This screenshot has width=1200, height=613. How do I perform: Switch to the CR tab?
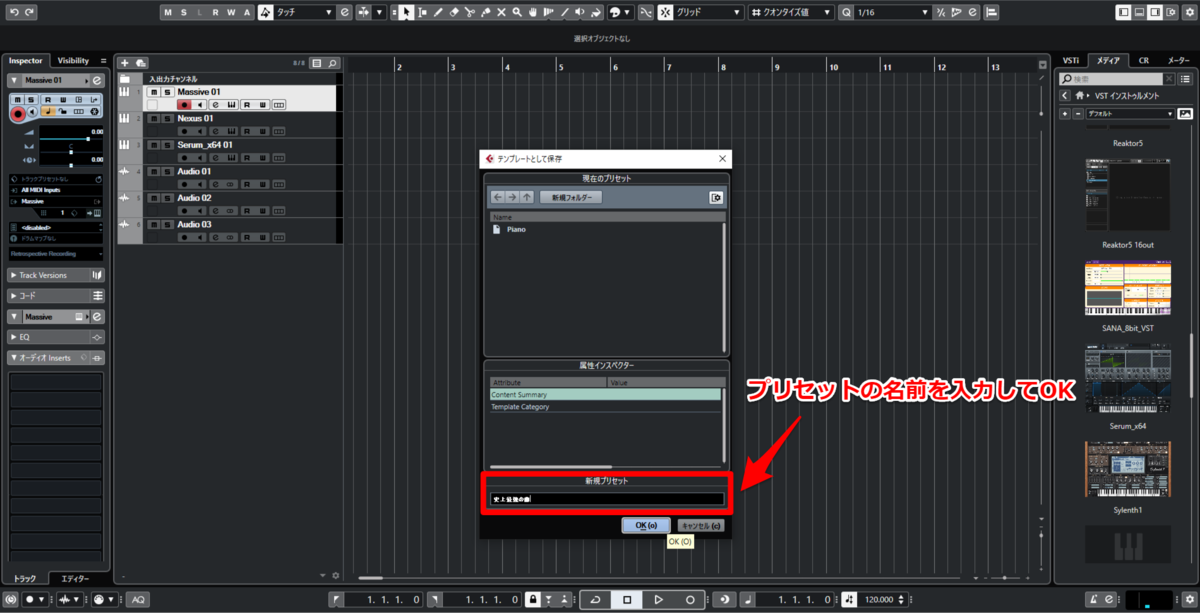tap(1143, 60)
